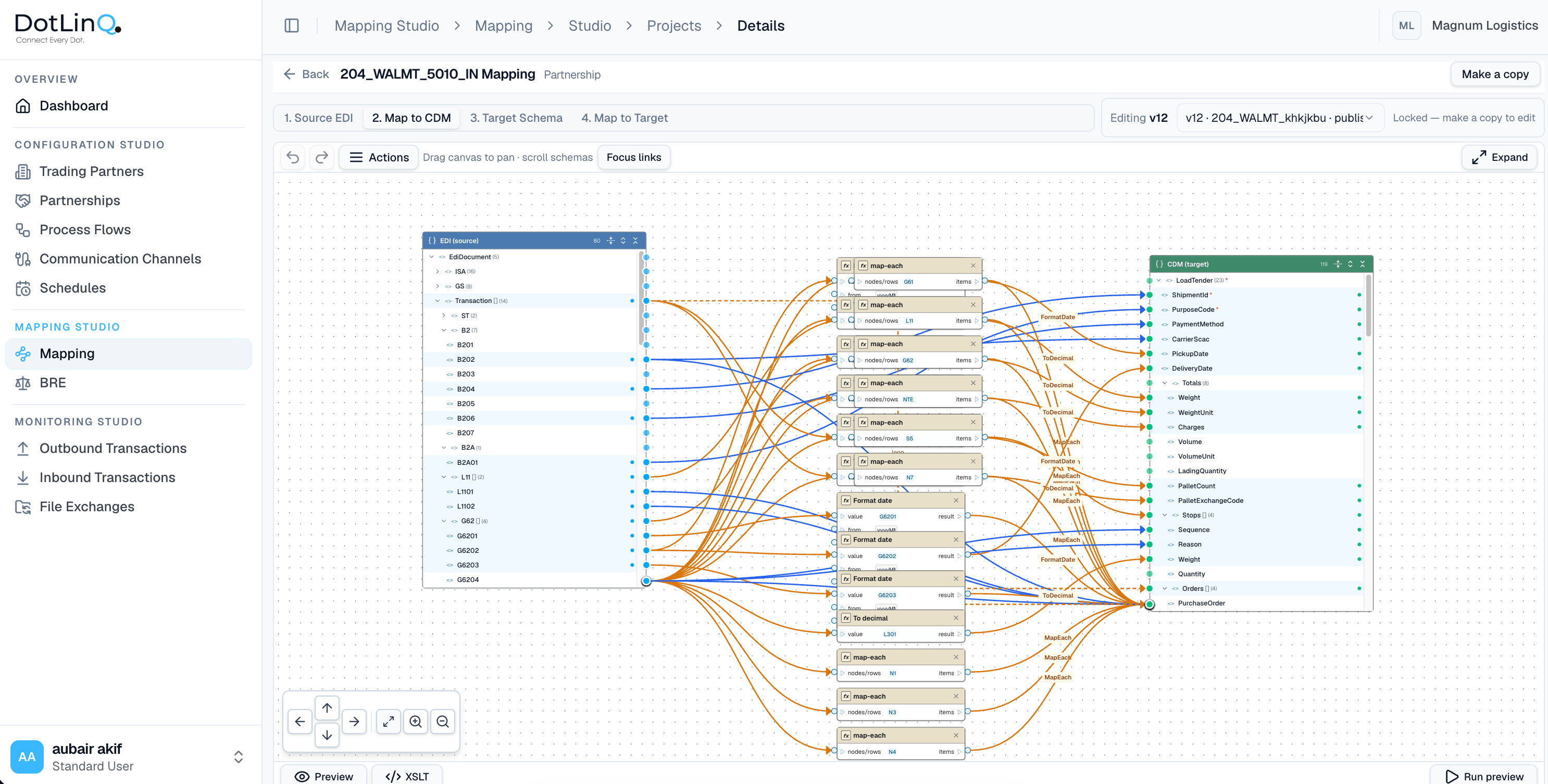The width and height of the screenshot is (1548, 784).
Task: Remove the Format date G6201 node
Action: coord(956,500)
